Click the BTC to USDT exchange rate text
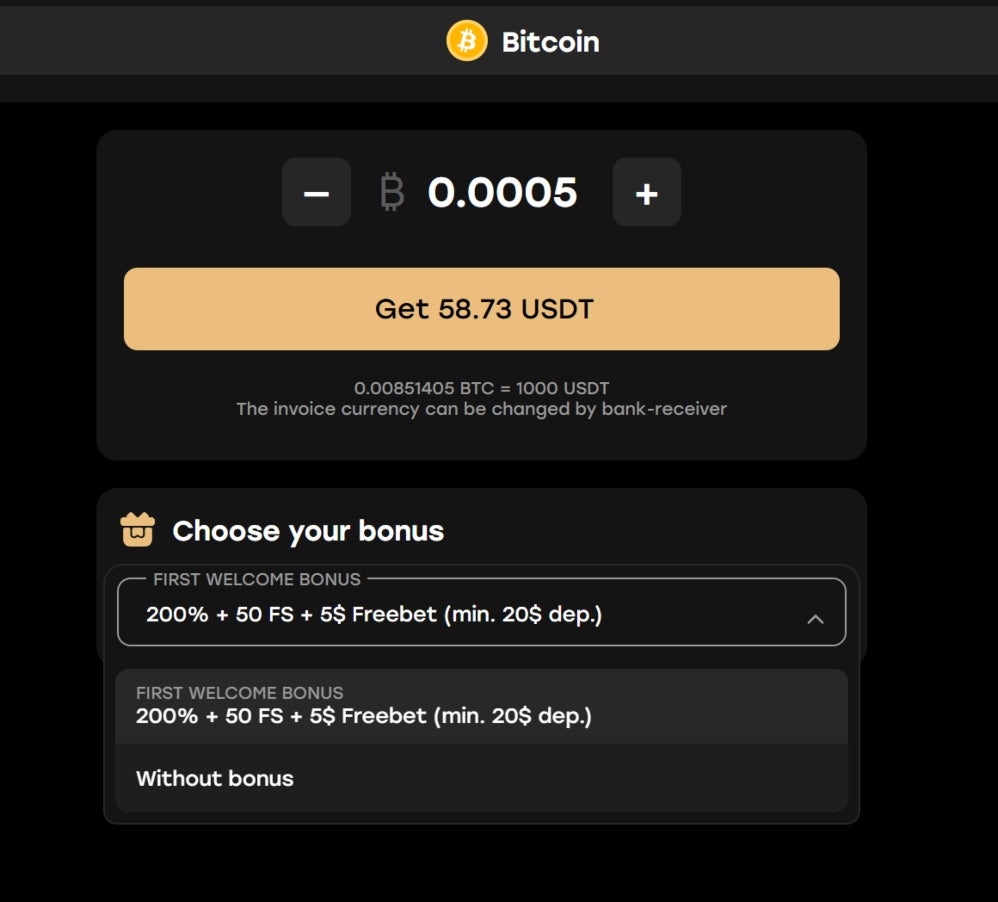Image resolution: width=998 pixels, height=902 pixels. (x=482, y=388)
